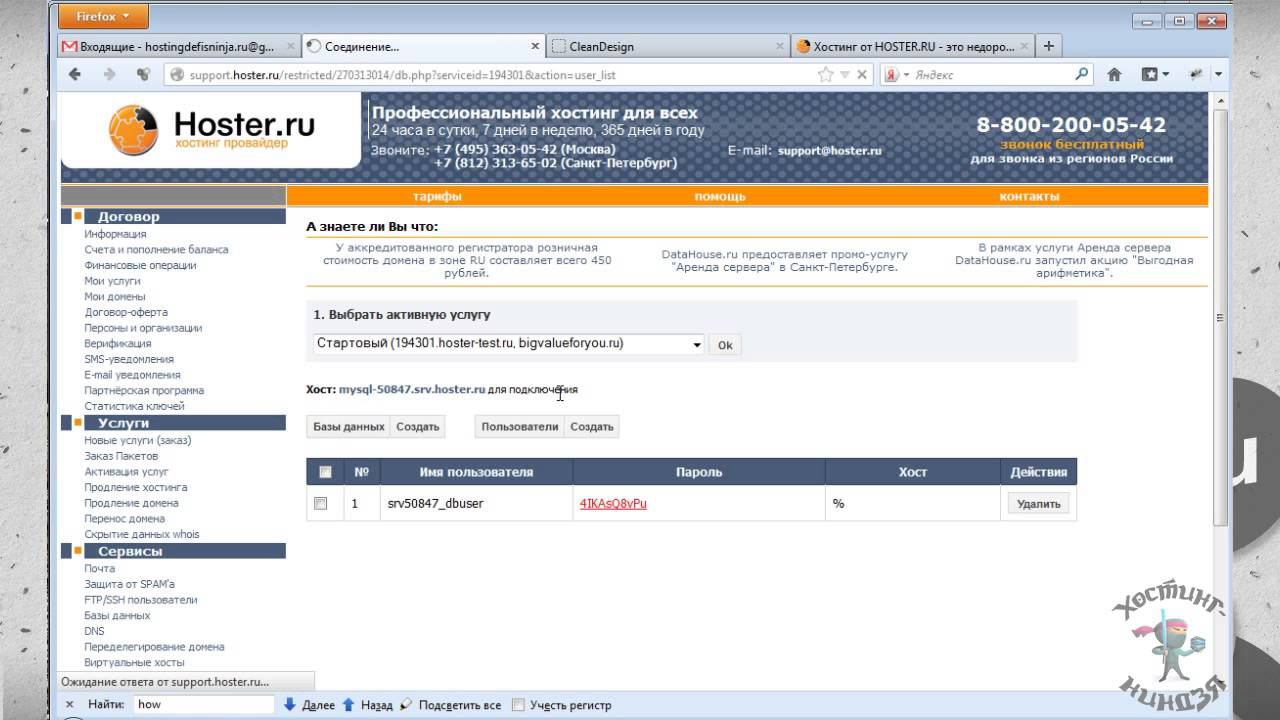Open Мои домены sidebar link
The width and height of the screenshot is (1280, 720).
coord(114,297)
